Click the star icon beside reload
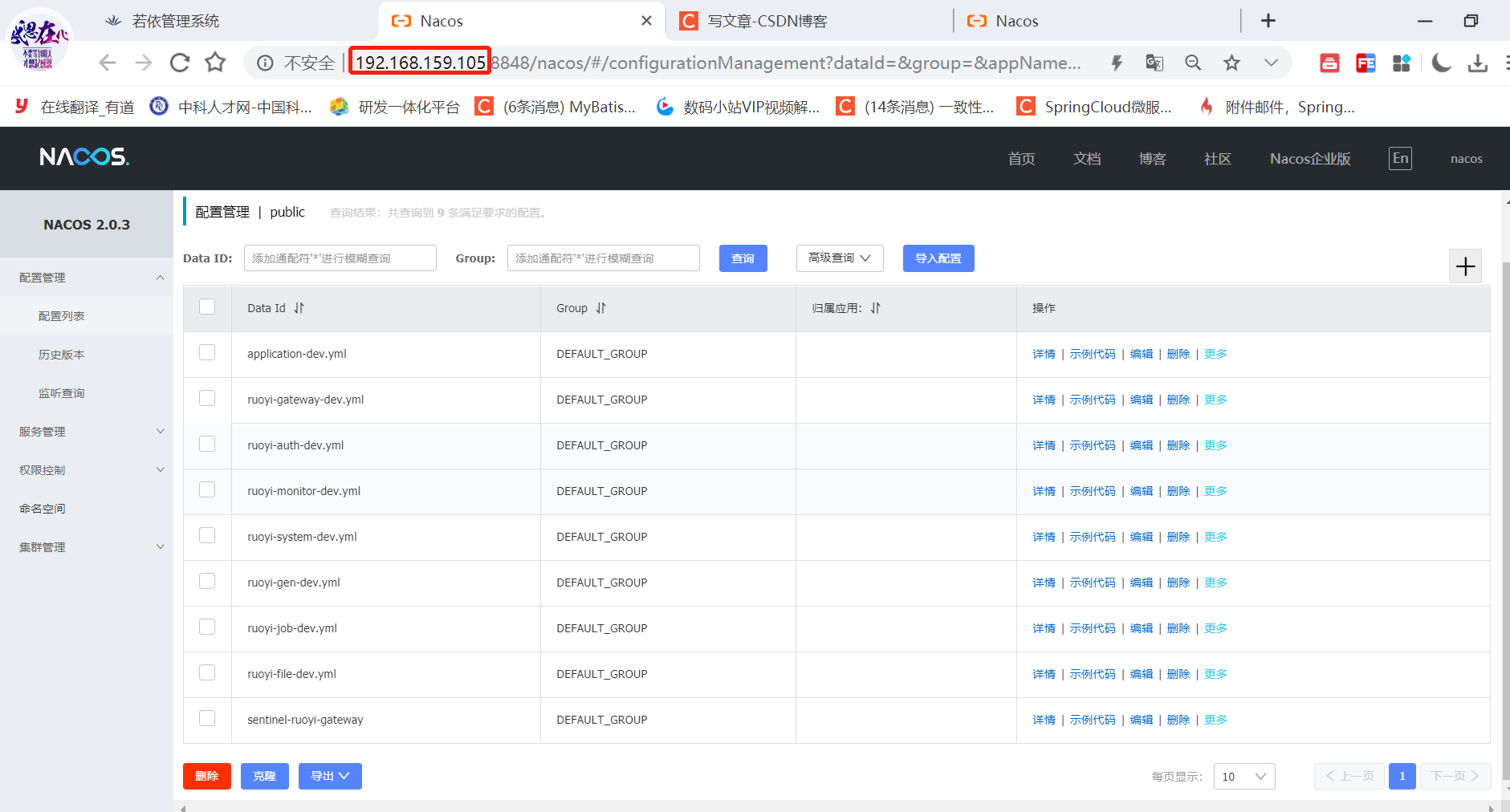1510x812 pixels. tap(215, 63)
